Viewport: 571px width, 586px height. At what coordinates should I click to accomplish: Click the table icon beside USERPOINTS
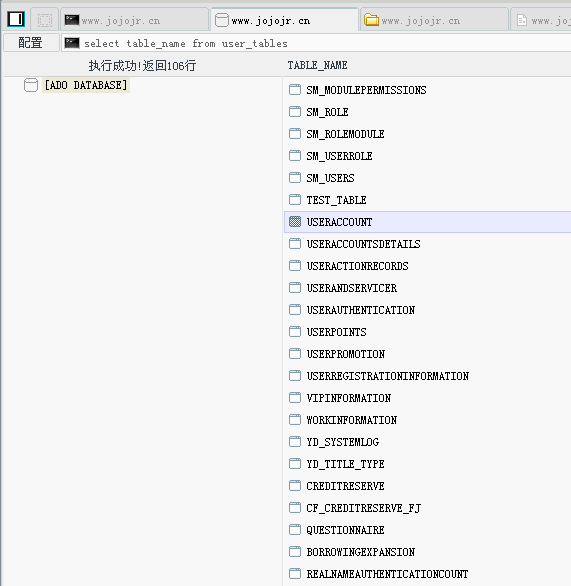295,331
